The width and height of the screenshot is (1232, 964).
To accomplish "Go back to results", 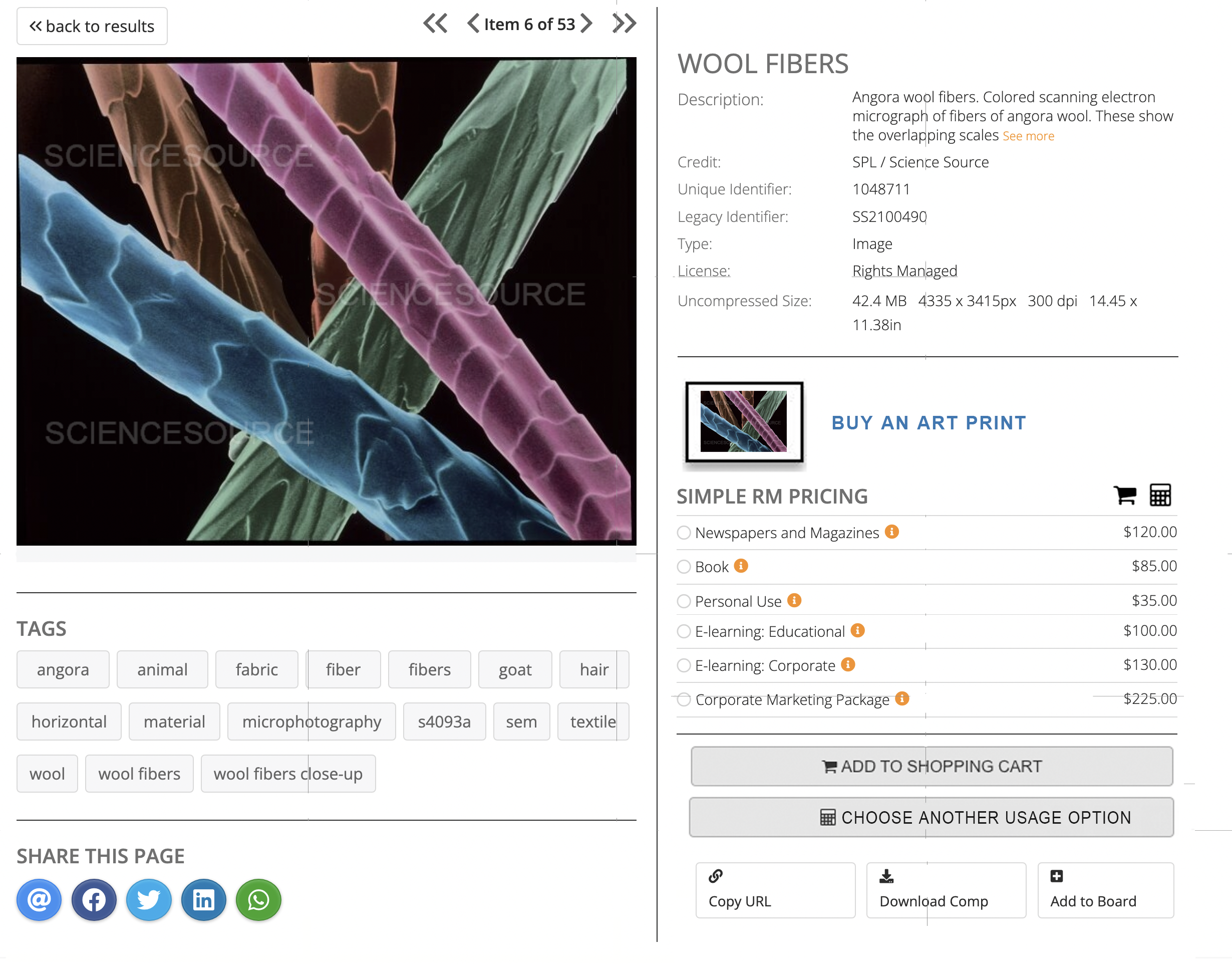I will coord(92,26).
